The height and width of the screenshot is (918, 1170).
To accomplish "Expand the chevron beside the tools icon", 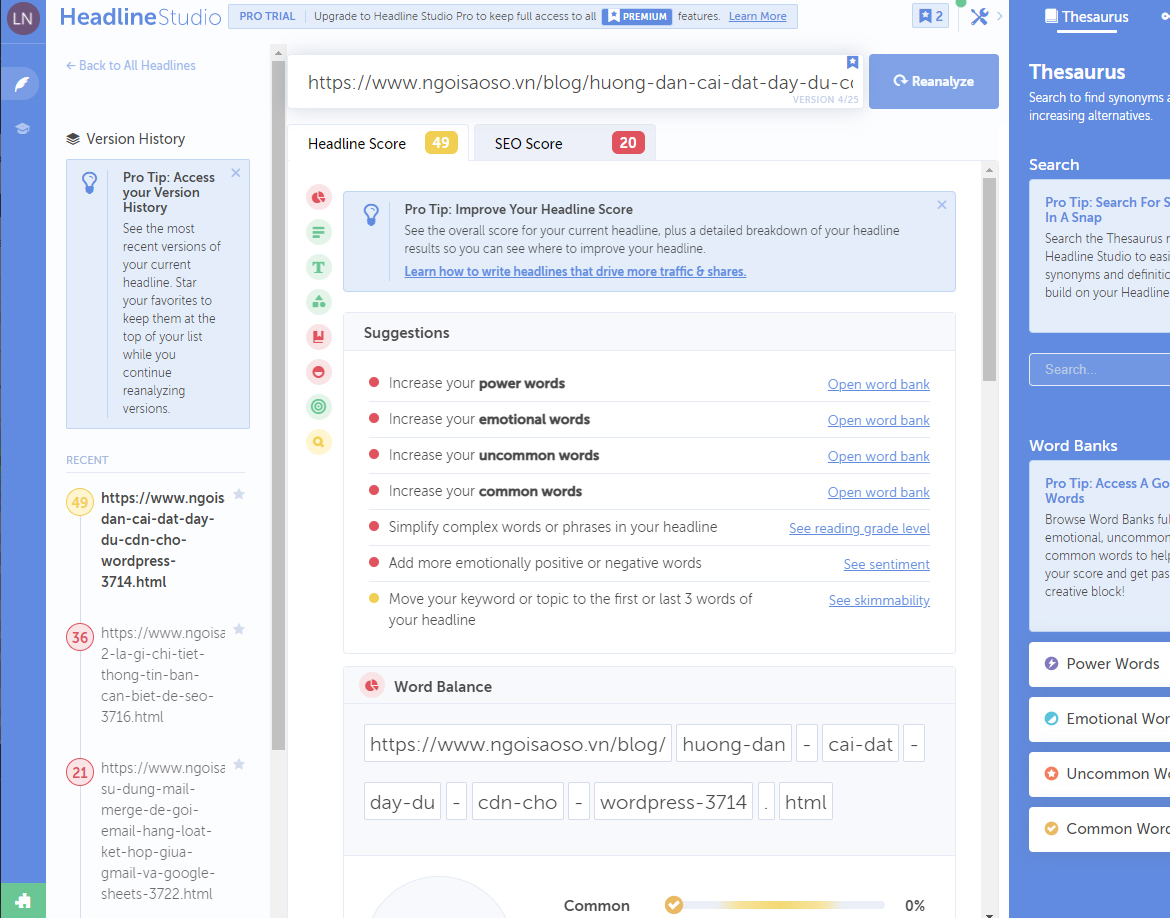I will pyautogui.click(x=999, y=17).
